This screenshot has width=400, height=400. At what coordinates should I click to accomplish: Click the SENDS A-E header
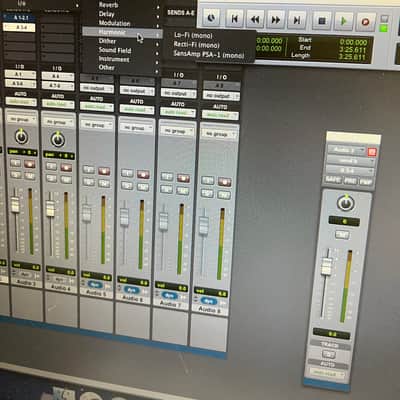180,13
